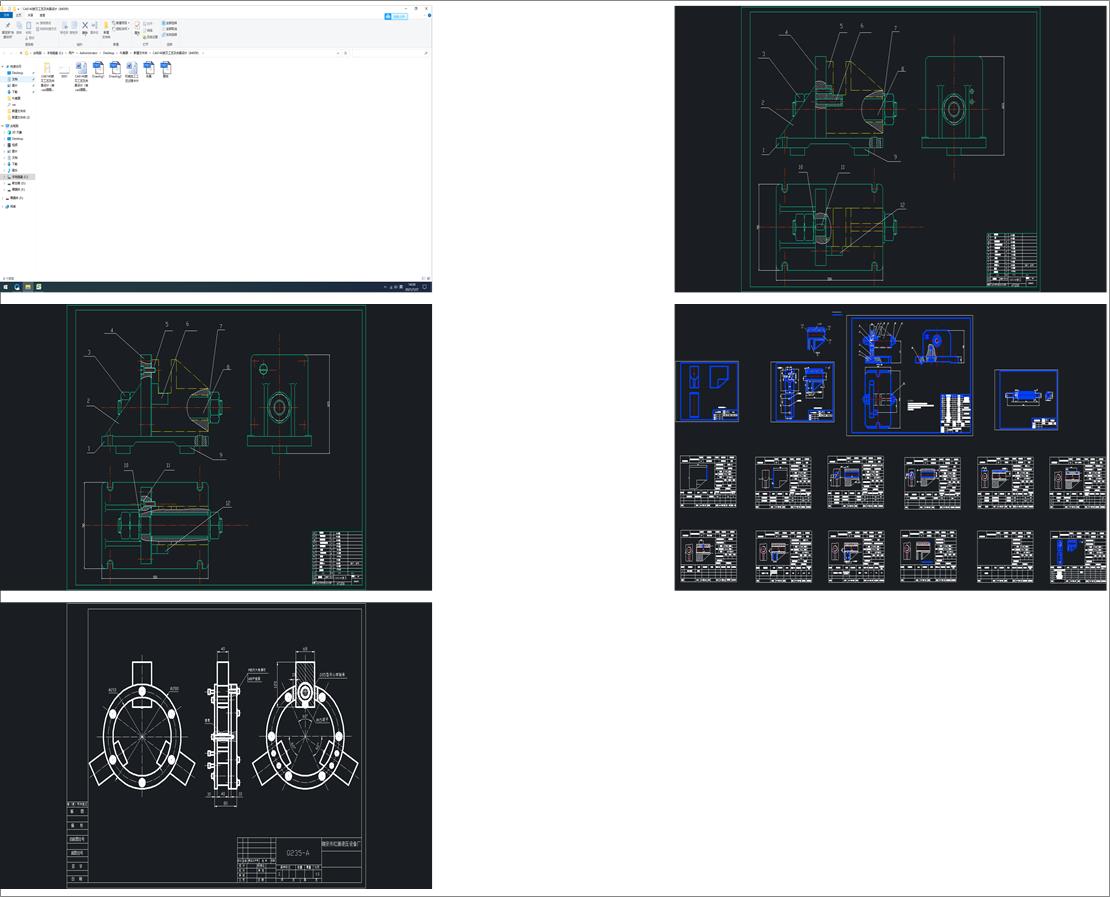Image resolution: width=1110 pixels, height=897 pixels.
Task: Switch to the View ribbon tab
Action: (42, 15)
